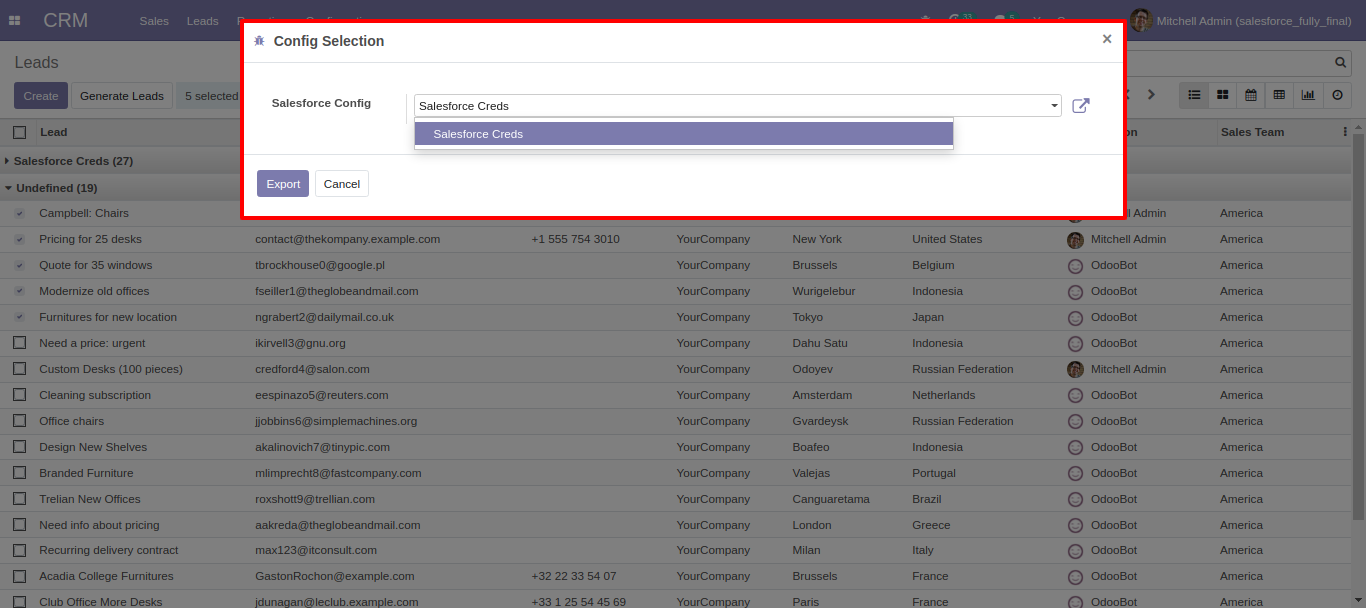Image resolution: width=1366 pixels, height=608 pixels.
Task: Sort by the Lead column header
Action: point(54,132)
